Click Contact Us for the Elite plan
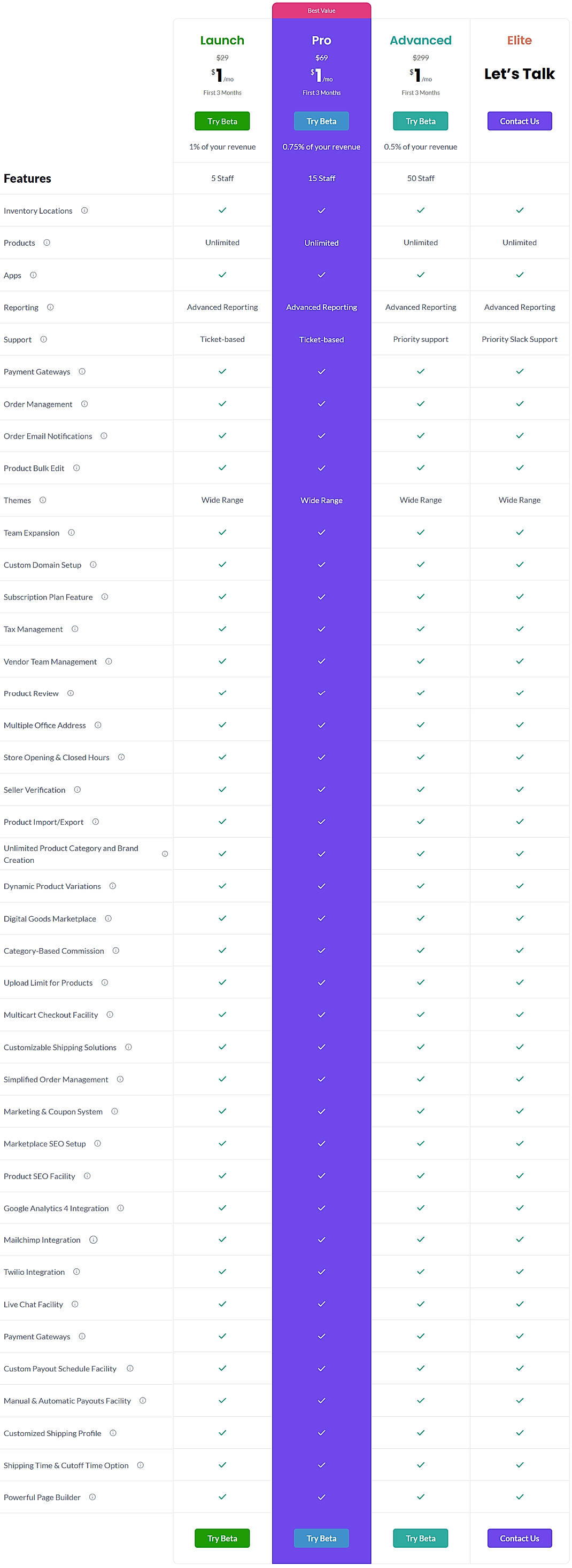The image size is (572, 1568). pyautogui.click(x=519, y=121)
